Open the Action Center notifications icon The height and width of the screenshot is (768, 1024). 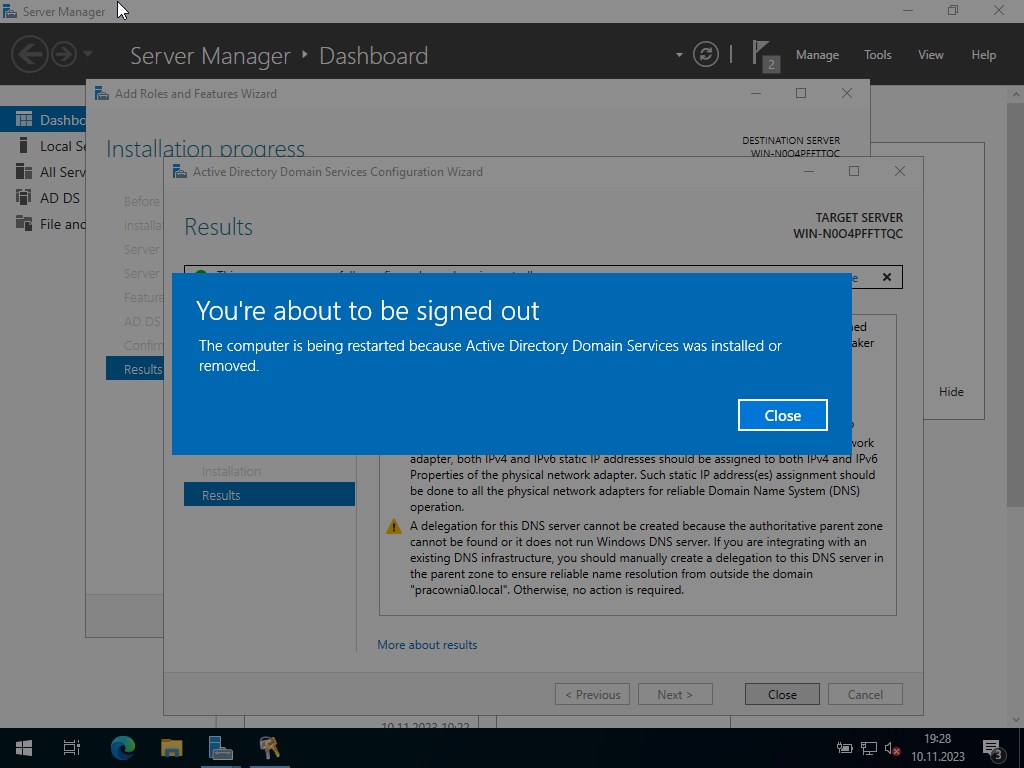point(993,748)
